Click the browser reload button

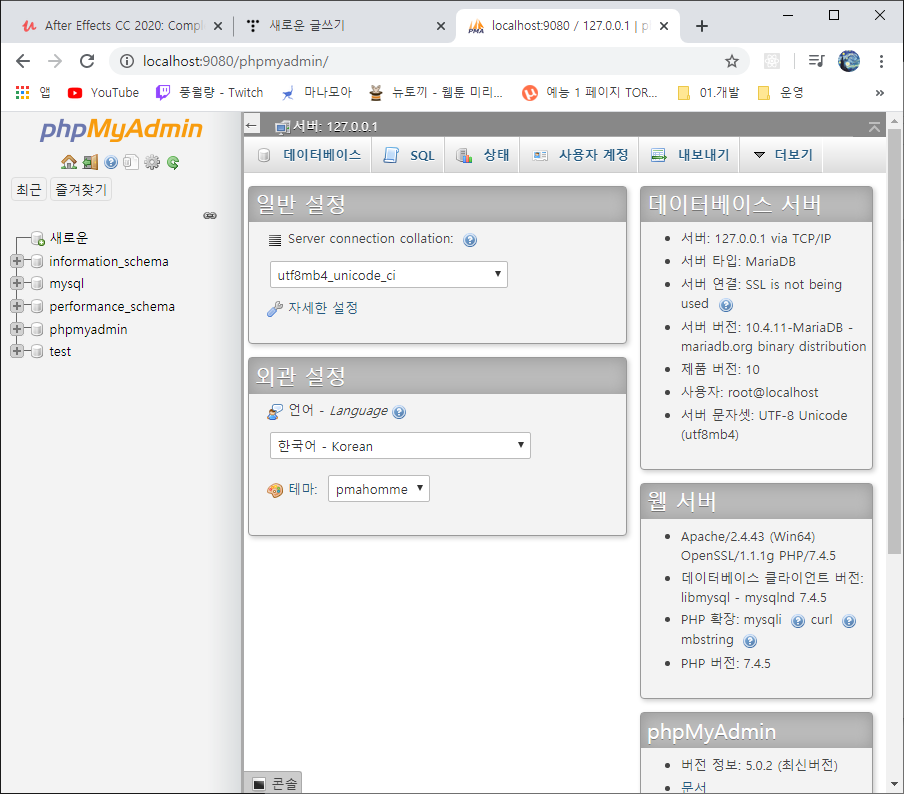point(87,61)
